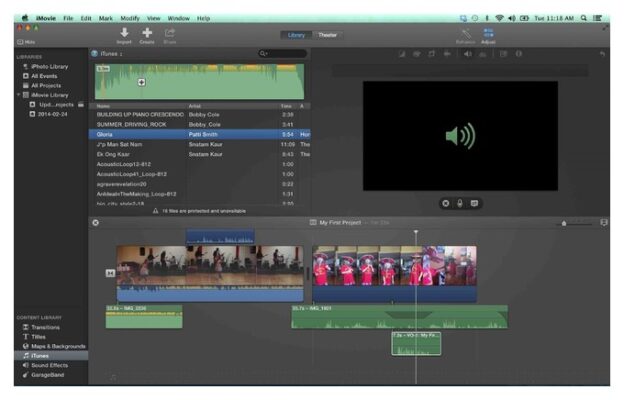
Task: Open voiceover options button
Action: (474, 203)
